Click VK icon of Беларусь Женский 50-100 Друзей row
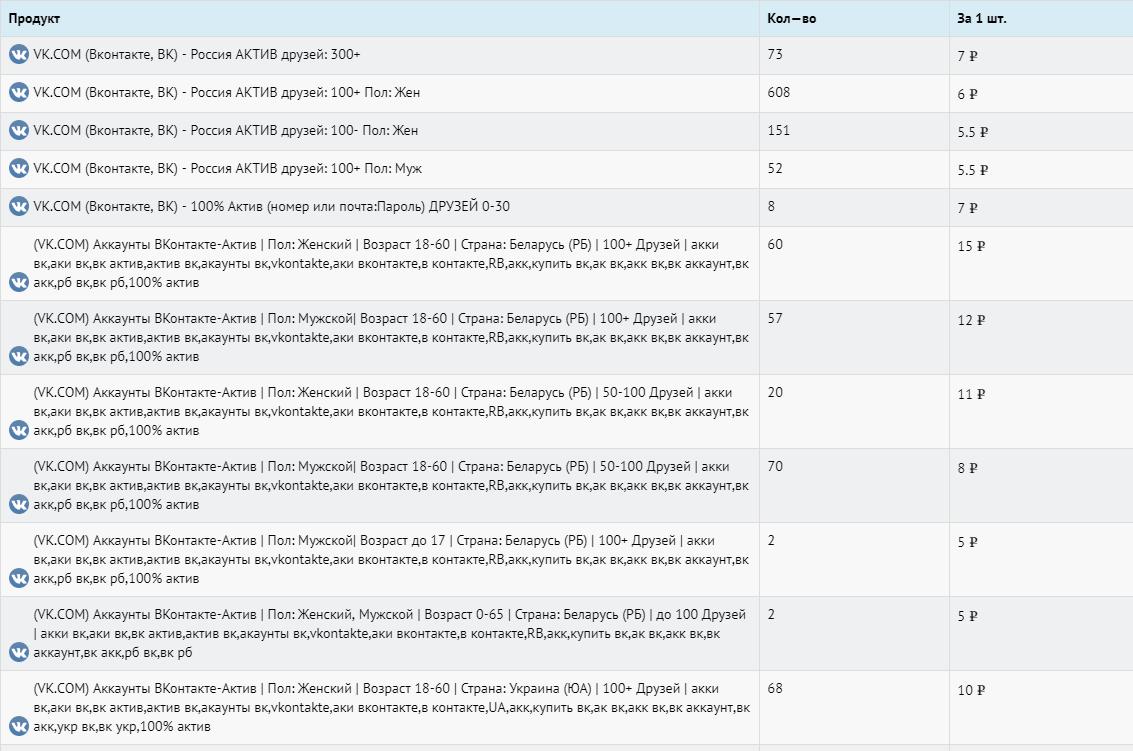This screenshot has height=751, width=1133. pyautogui.click(x=19, y=430)
